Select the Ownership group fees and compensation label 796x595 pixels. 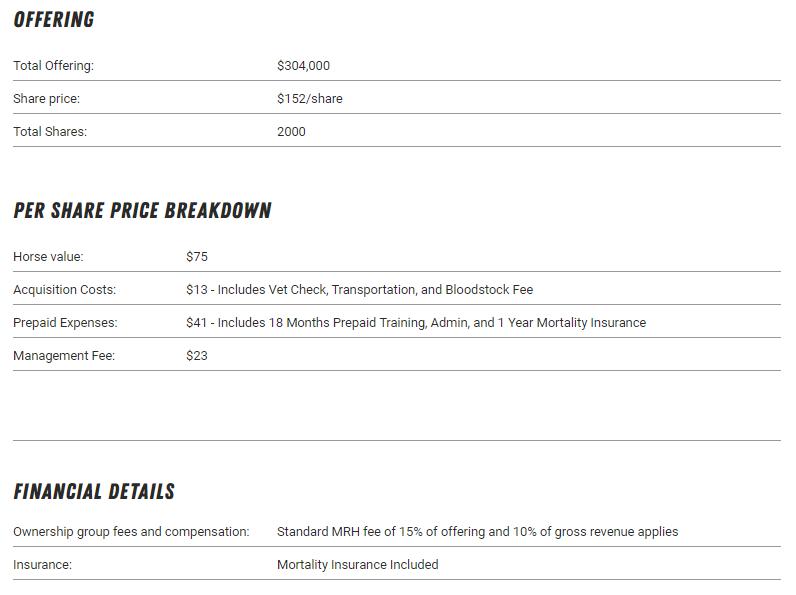(x=131, y=532)
